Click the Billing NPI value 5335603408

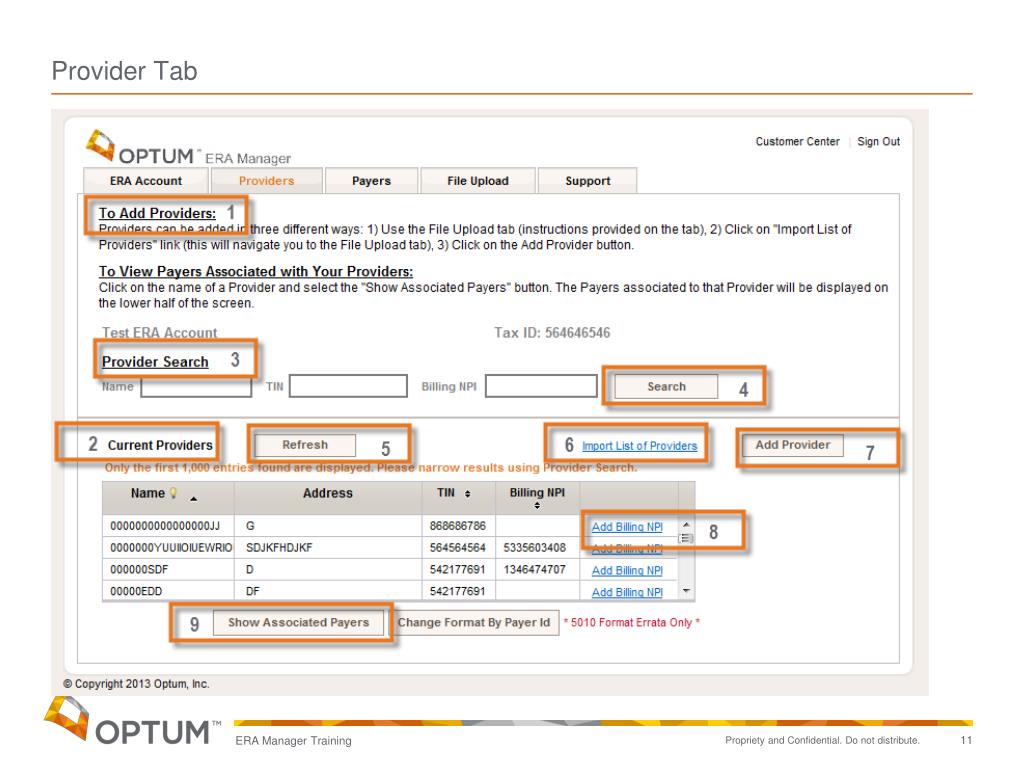[x=534, y=547]
